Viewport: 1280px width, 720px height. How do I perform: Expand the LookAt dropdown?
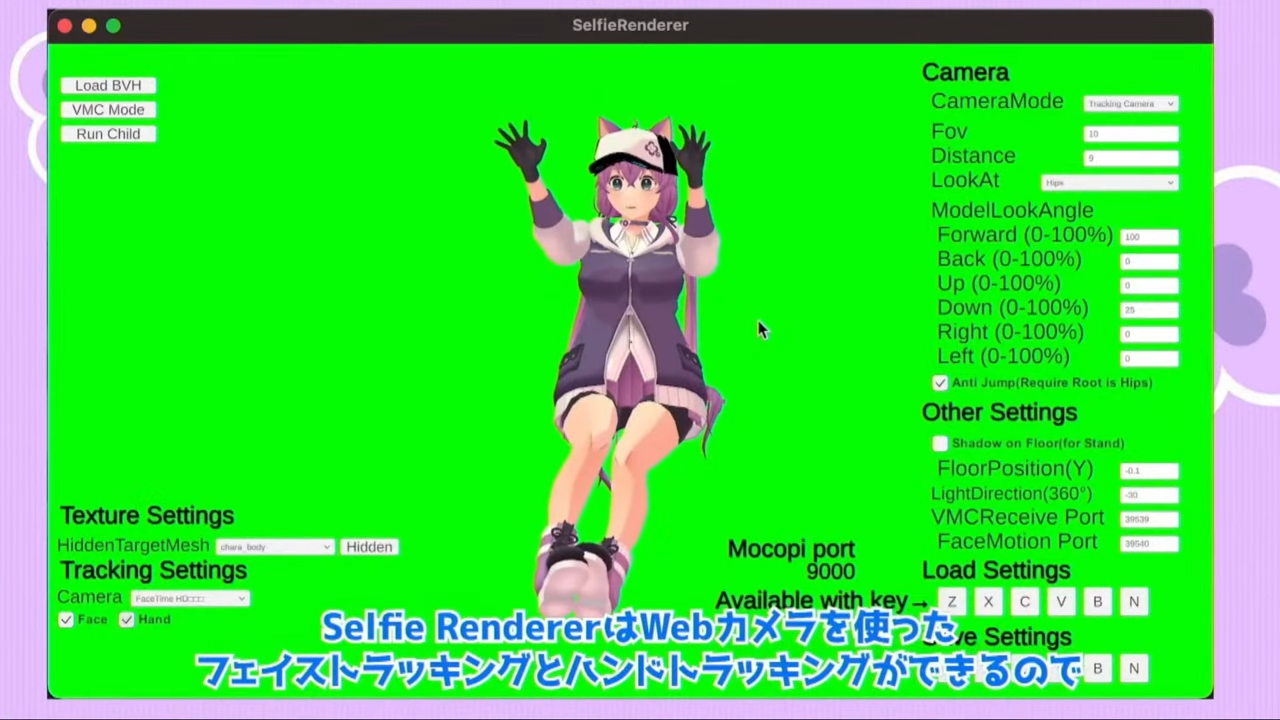pos(1109,183)
